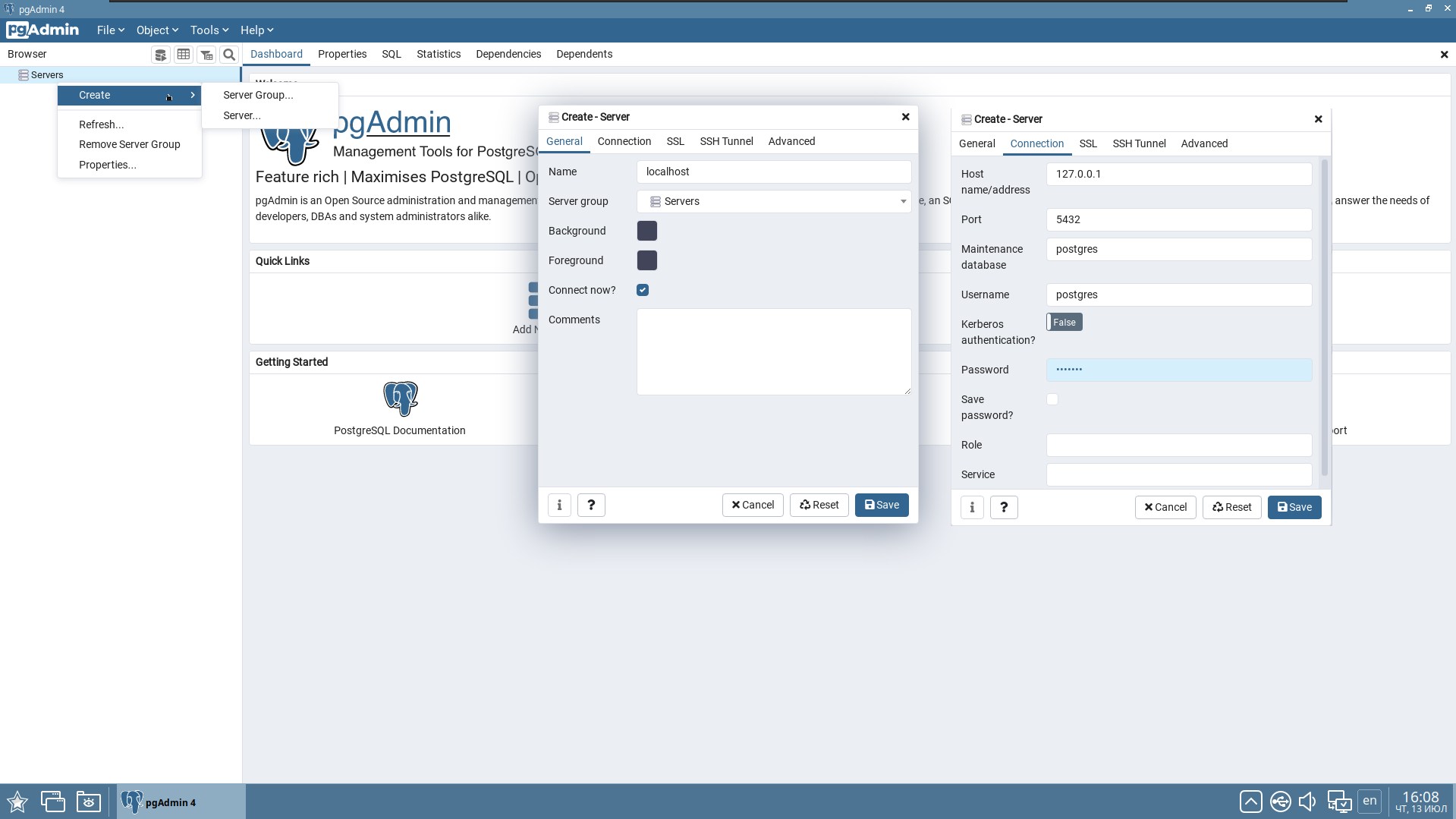Screen dimensions: 1456x819
Task: Close the Create - Server General dialog
Action: [x=905, y=117]
